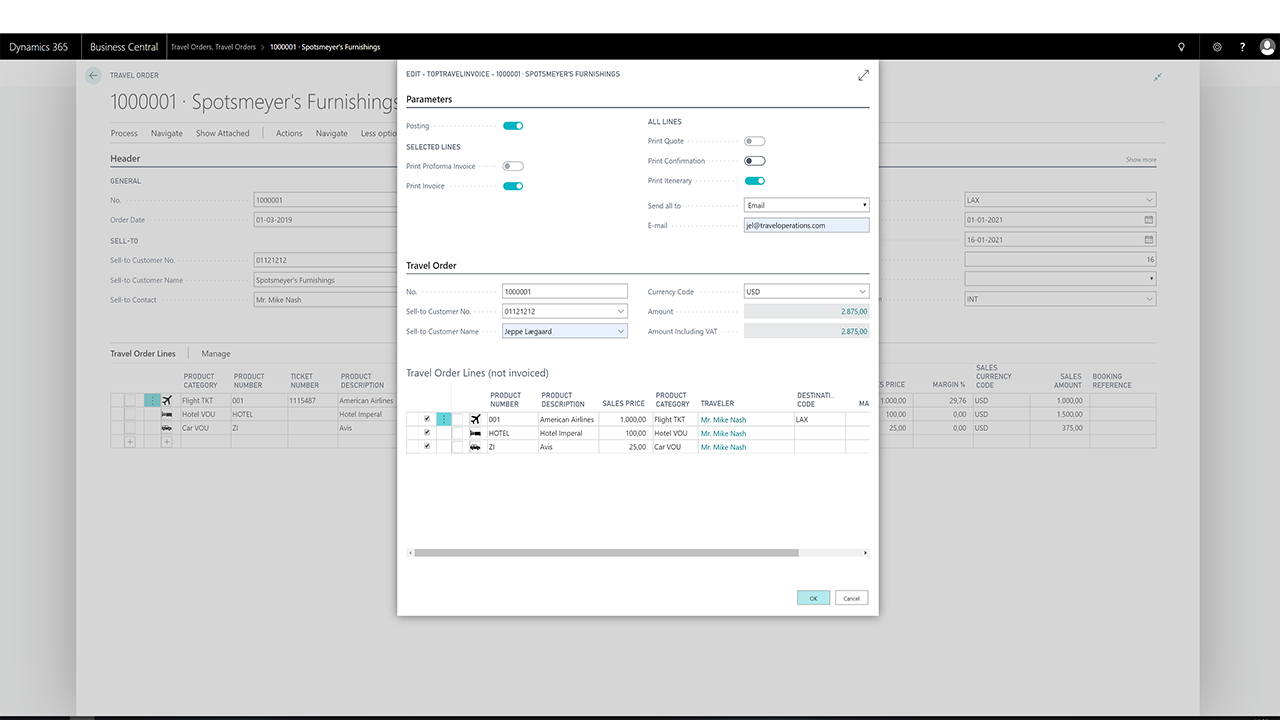Enable Print Proforma Invoice switch

tap(513, 166)
